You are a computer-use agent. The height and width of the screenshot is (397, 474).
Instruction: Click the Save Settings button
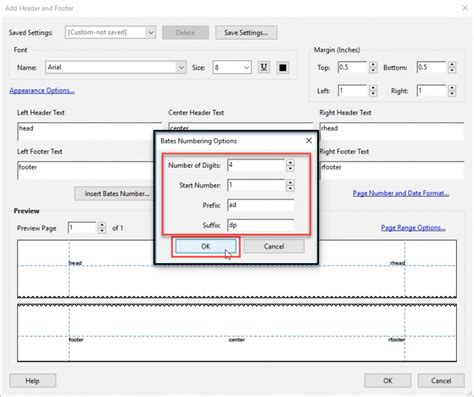coord(246,33)
